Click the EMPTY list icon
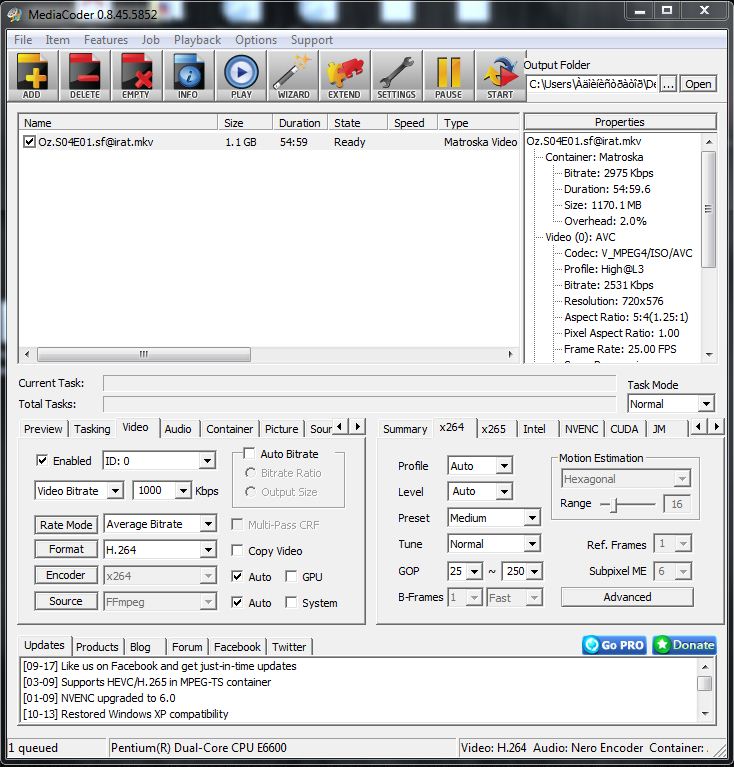Viewport: 734px width, 767px height. point(136,76)
